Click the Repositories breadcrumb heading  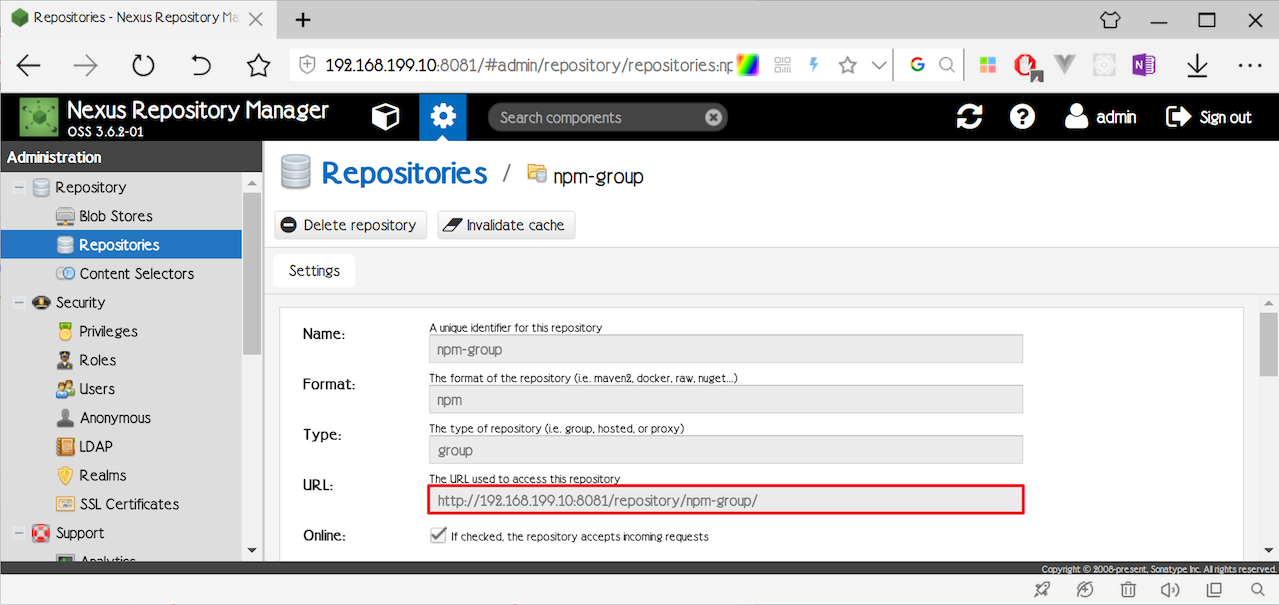(x=404, y=173)
